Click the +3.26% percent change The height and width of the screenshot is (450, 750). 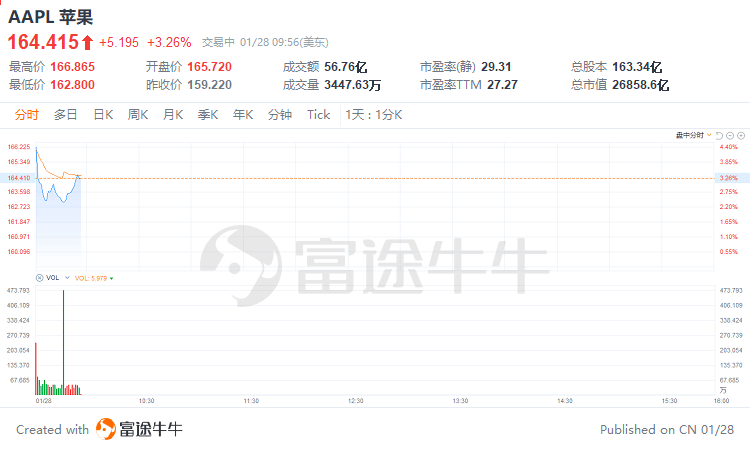click(x=169, y=43)
